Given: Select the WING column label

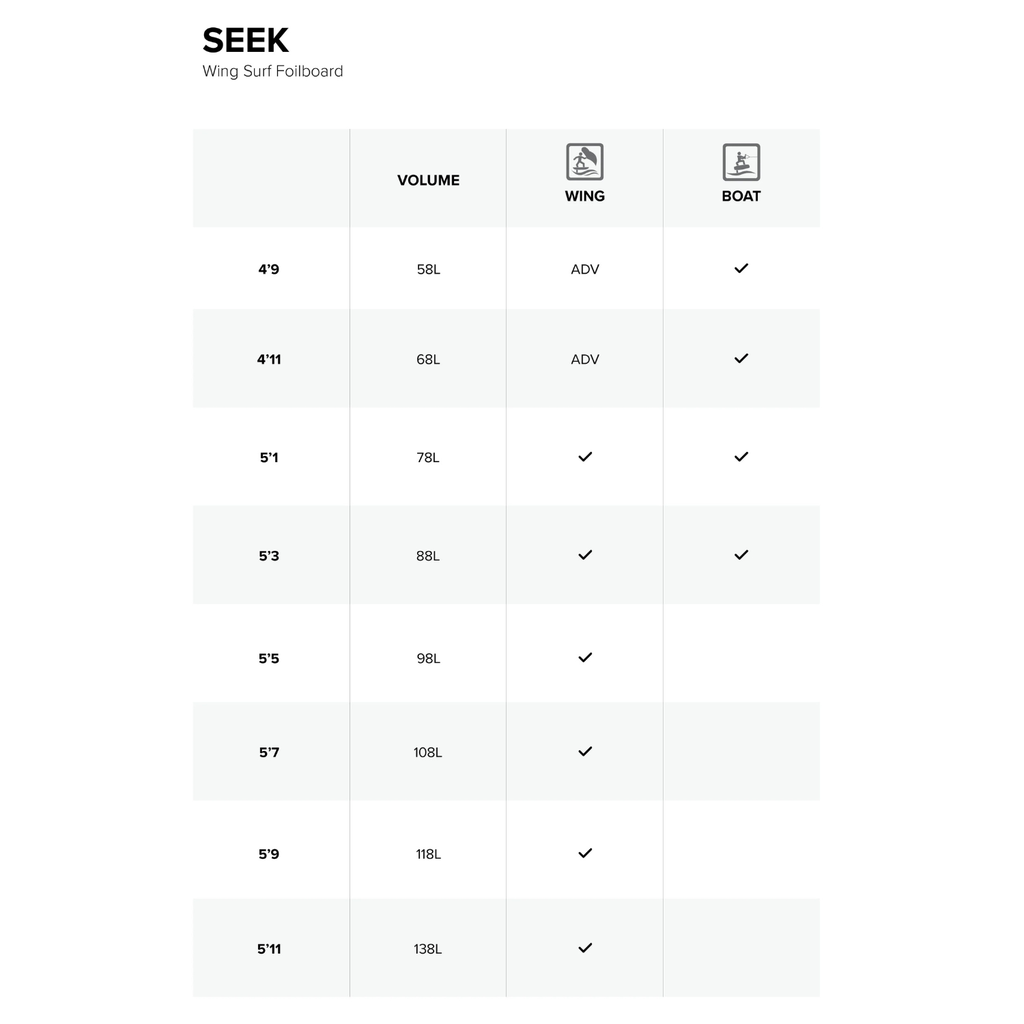Looking at the screenshot, I should pos(584,196).
